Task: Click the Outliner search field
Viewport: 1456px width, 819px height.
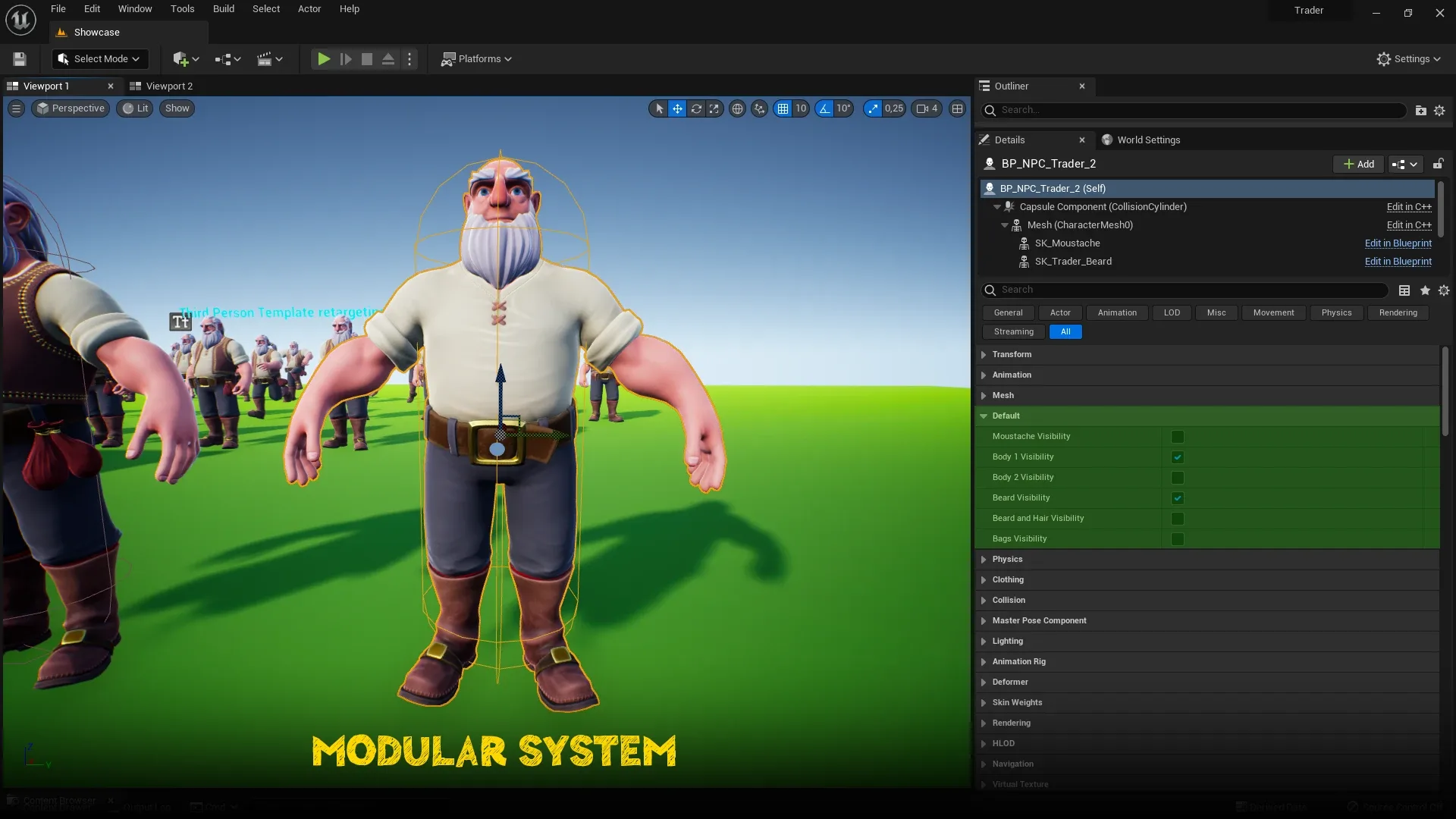Action: 1198,110
